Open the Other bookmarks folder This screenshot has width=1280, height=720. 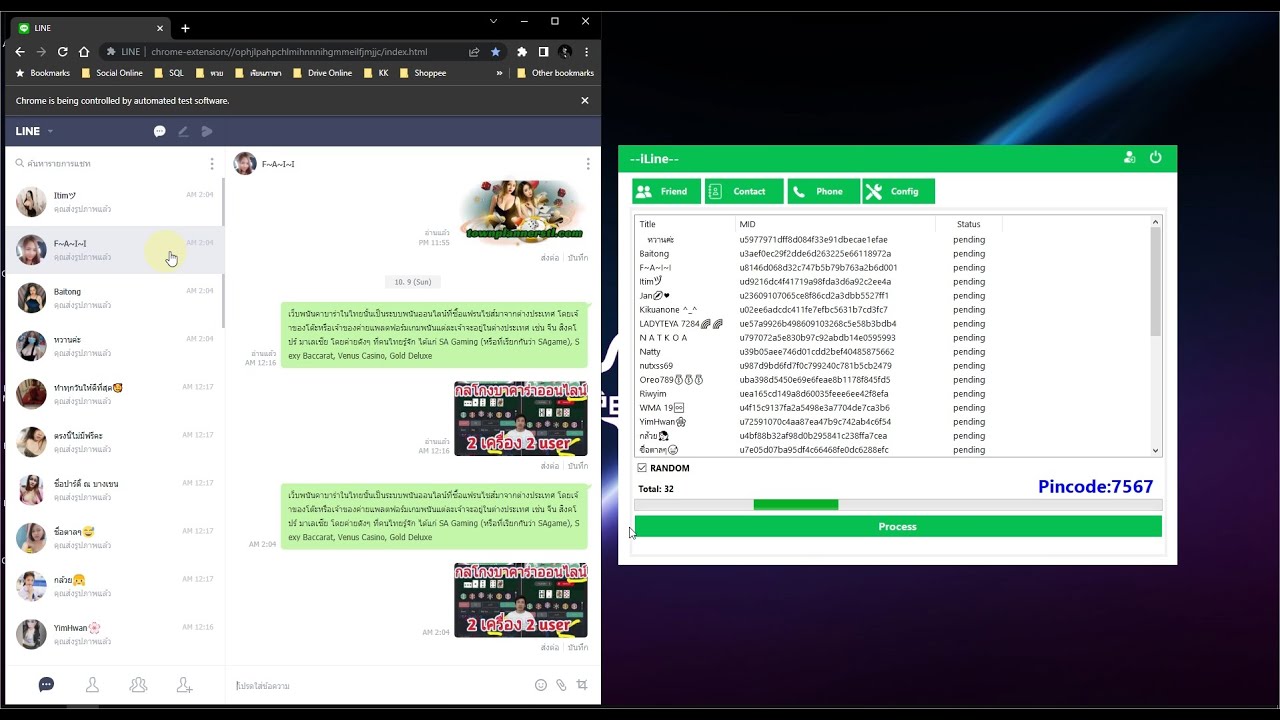tap(555, 73)
